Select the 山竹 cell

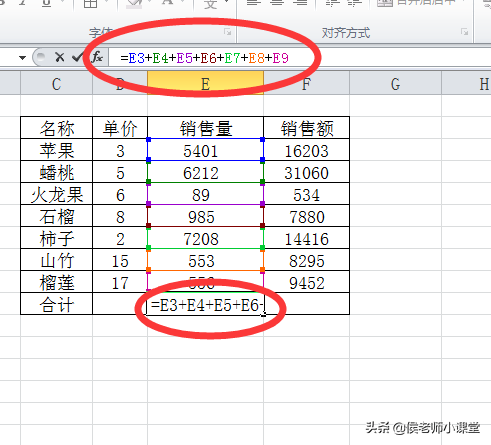pos(56,260)
